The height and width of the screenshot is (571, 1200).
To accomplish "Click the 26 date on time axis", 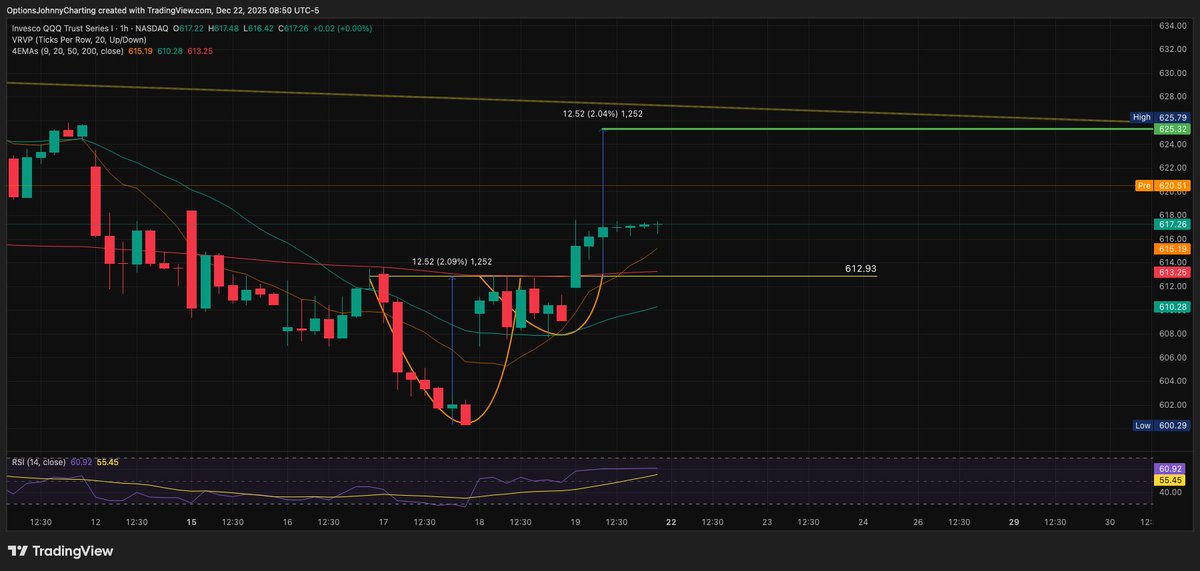I will click(918, 522).
